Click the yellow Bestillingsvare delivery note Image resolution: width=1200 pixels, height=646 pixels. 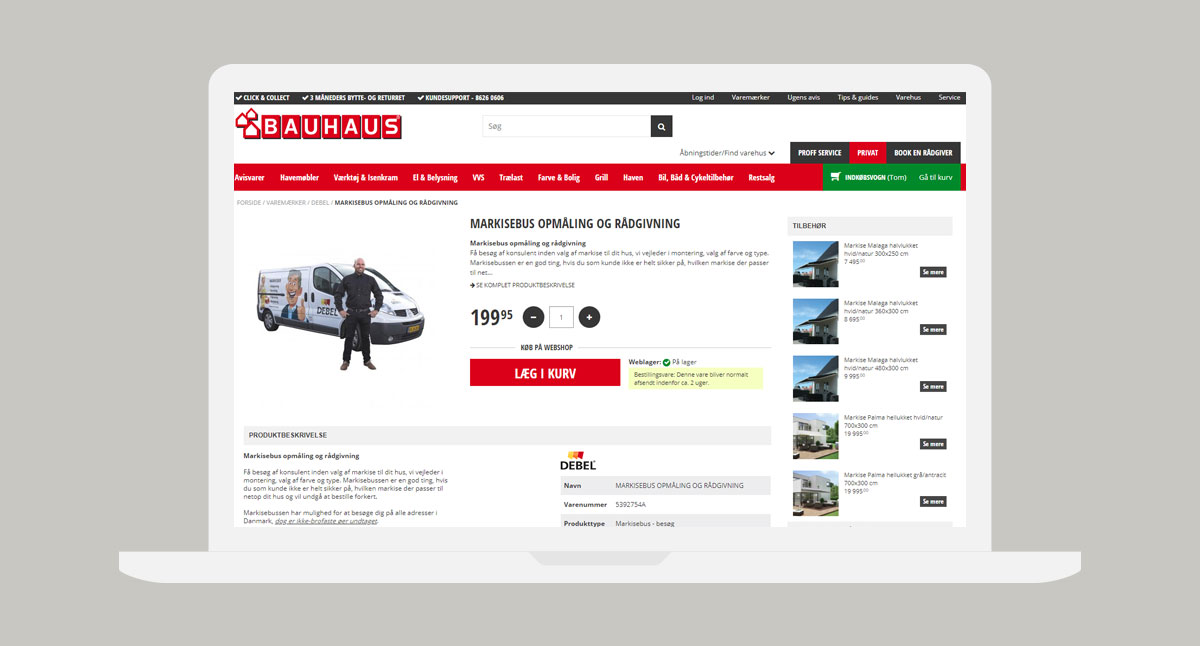pyautogui.click(x=696, y=378)
